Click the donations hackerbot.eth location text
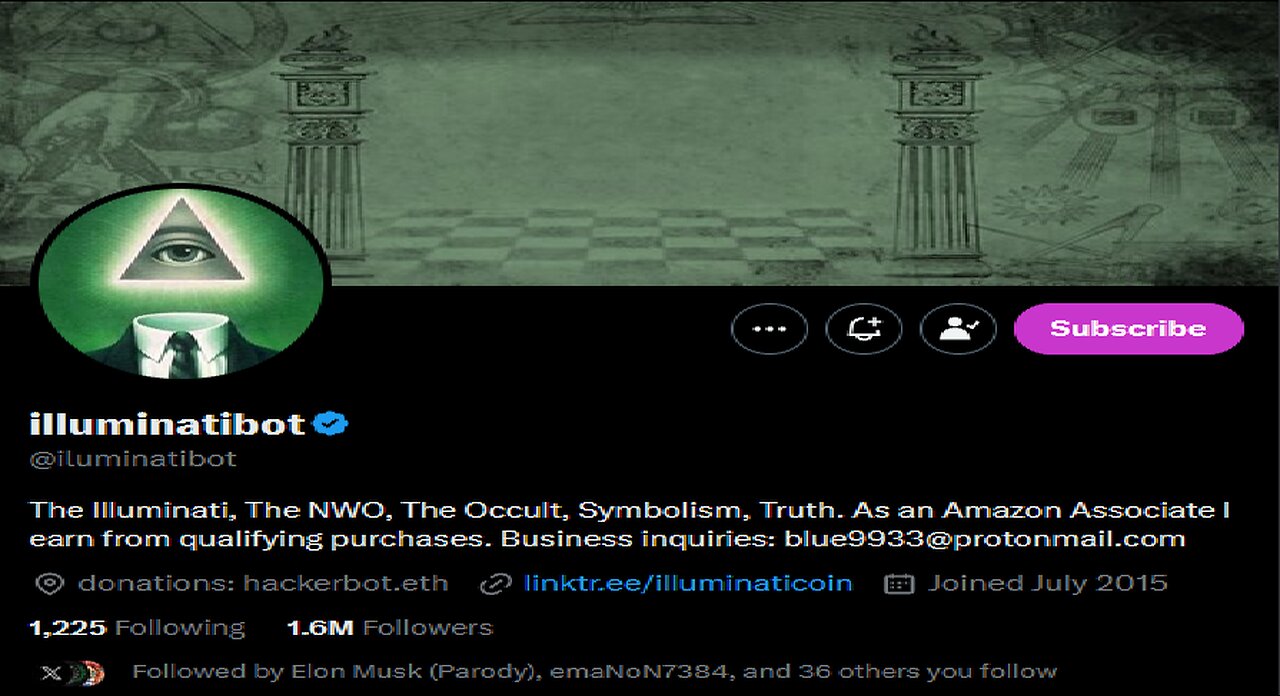The width and height of the screenshot is (1280, 696). coord(262,583)
